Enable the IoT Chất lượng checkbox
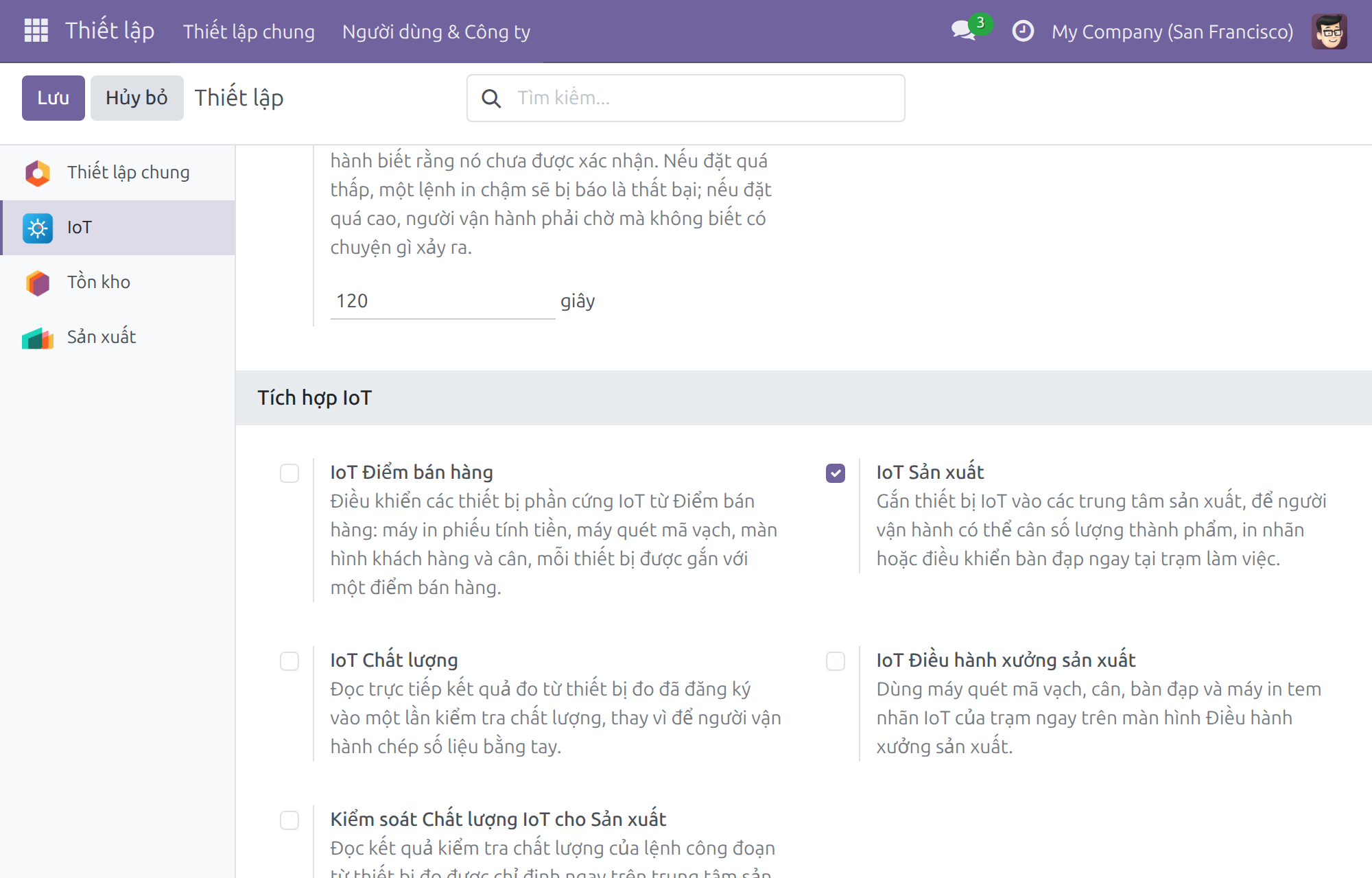 coord(289,661)
